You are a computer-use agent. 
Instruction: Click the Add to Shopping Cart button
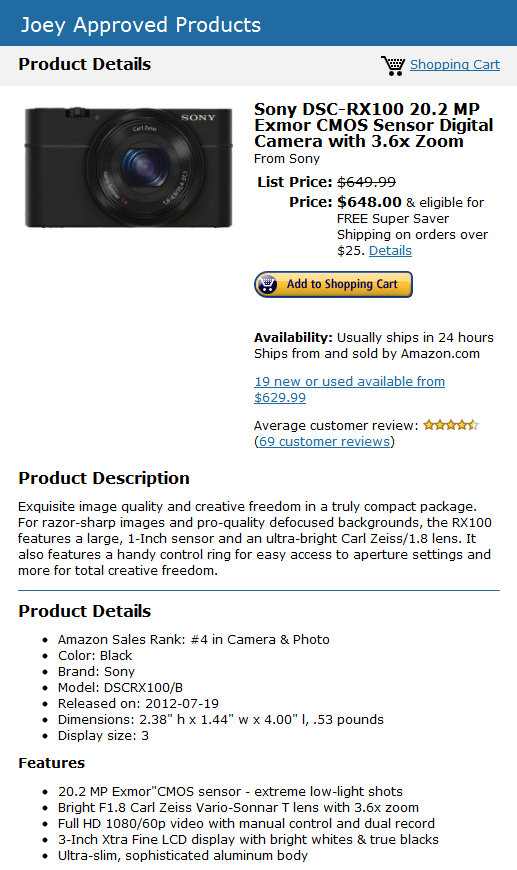click(x=333, y=284)
